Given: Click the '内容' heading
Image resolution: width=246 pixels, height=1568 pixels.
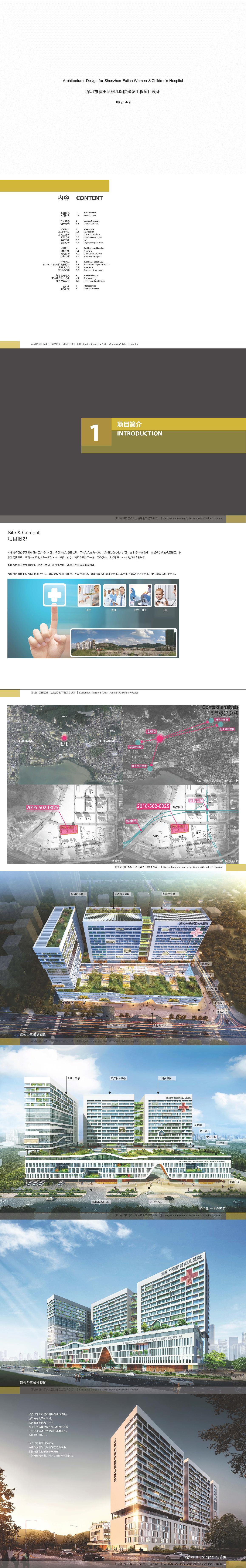Looking at the screenshot, I should click(63, 198).
